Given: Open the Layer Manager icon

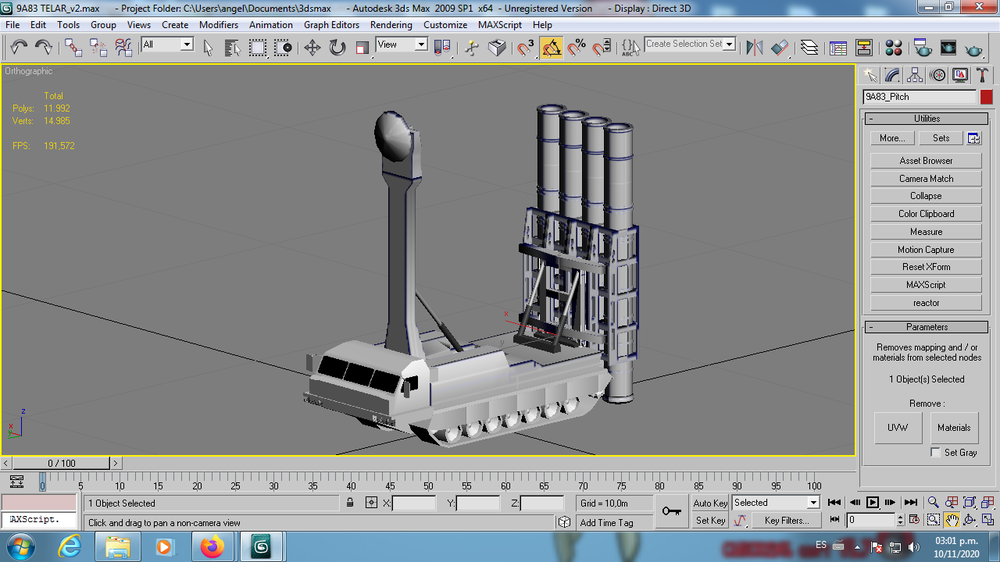Looking at the screenshot, I should point(809,47).
